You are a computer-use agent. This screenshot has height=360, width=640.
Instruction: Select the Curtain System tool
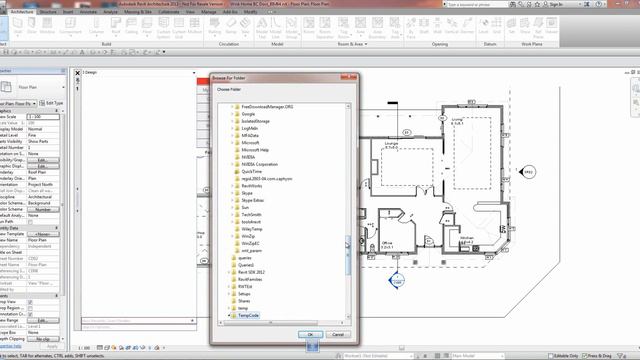[x=163, y=28]
